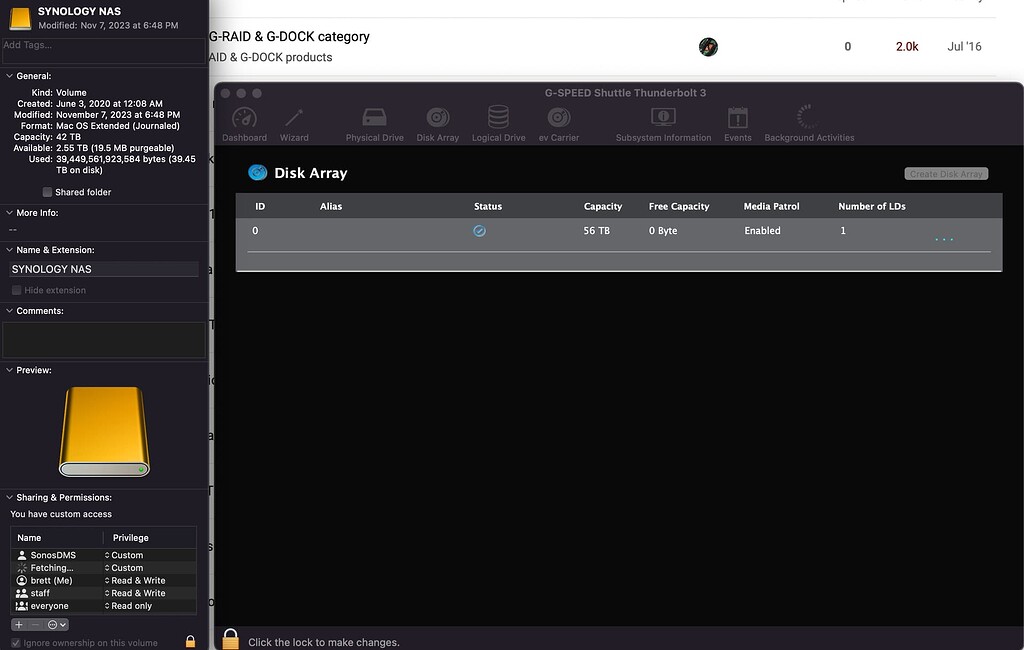Click the Create Disk Array button
The height and width of the screenshot is (650, 1024).
point(946,173)
